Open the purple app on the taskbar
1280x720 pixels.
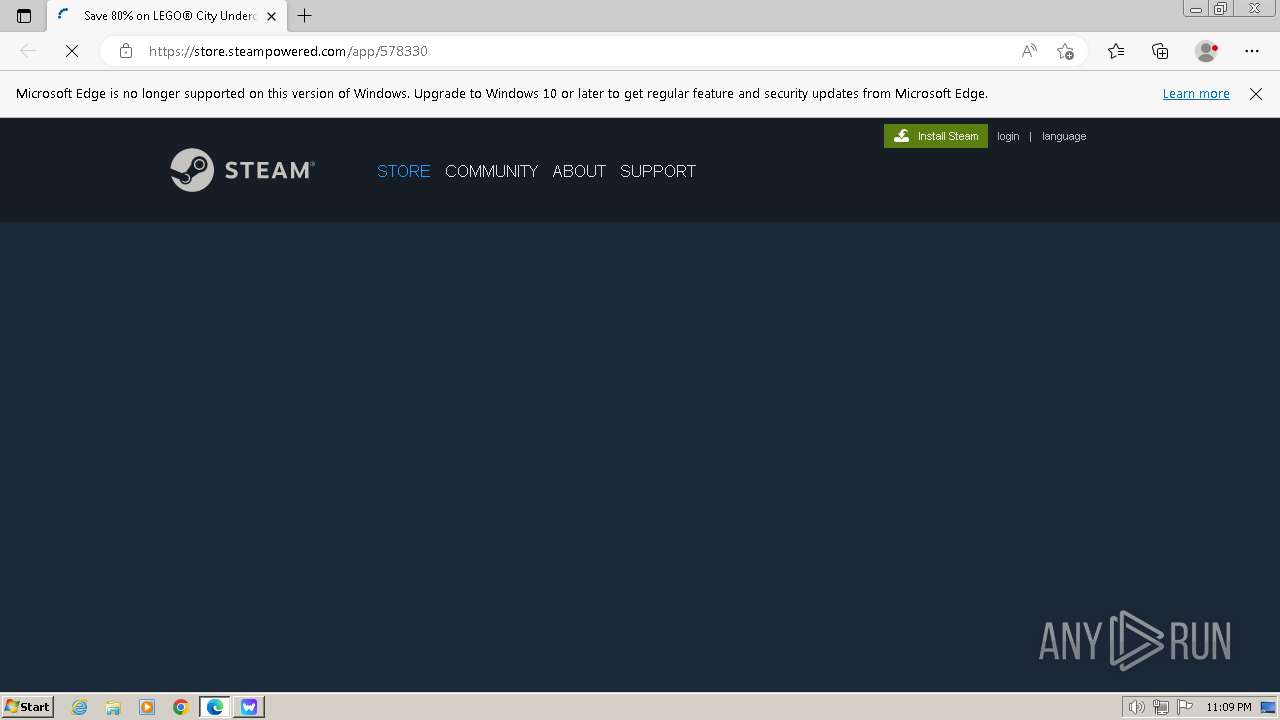(x=249, y=707)
